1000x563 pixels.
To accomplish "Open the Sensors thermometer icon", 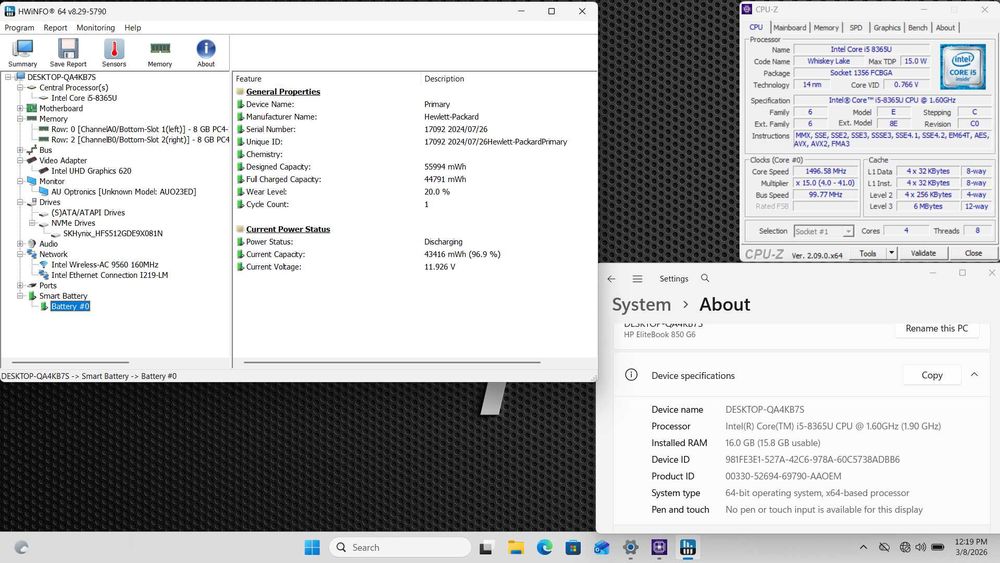I will (114, 53).
